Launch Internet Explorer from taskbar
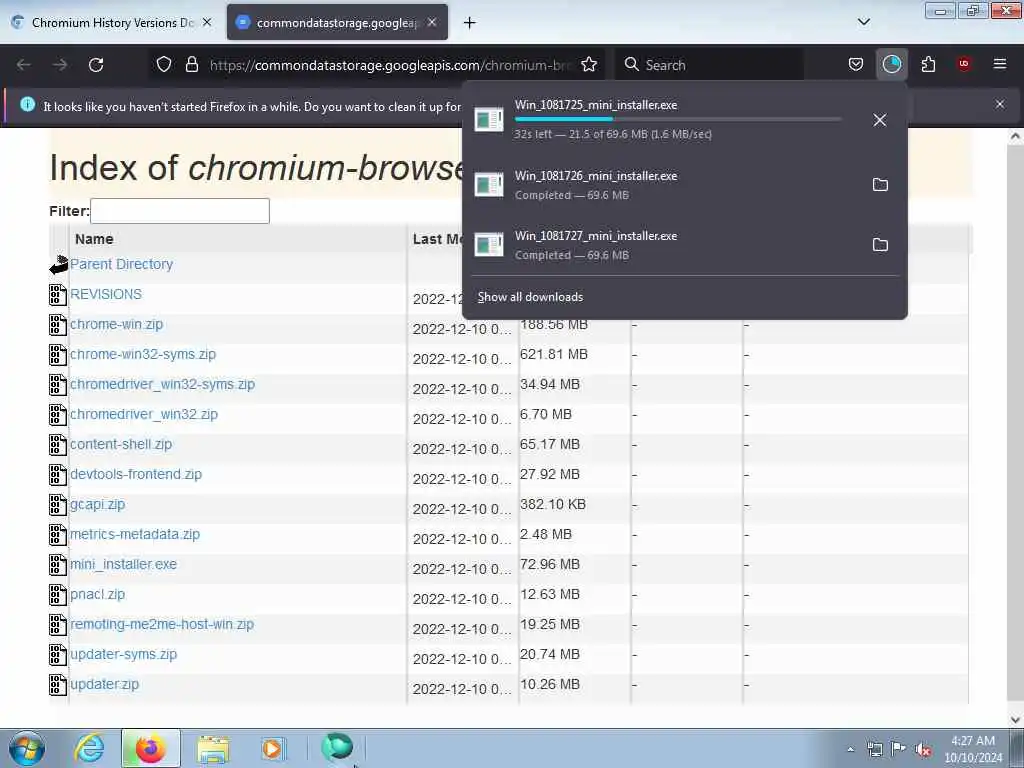 pos(89,748)
